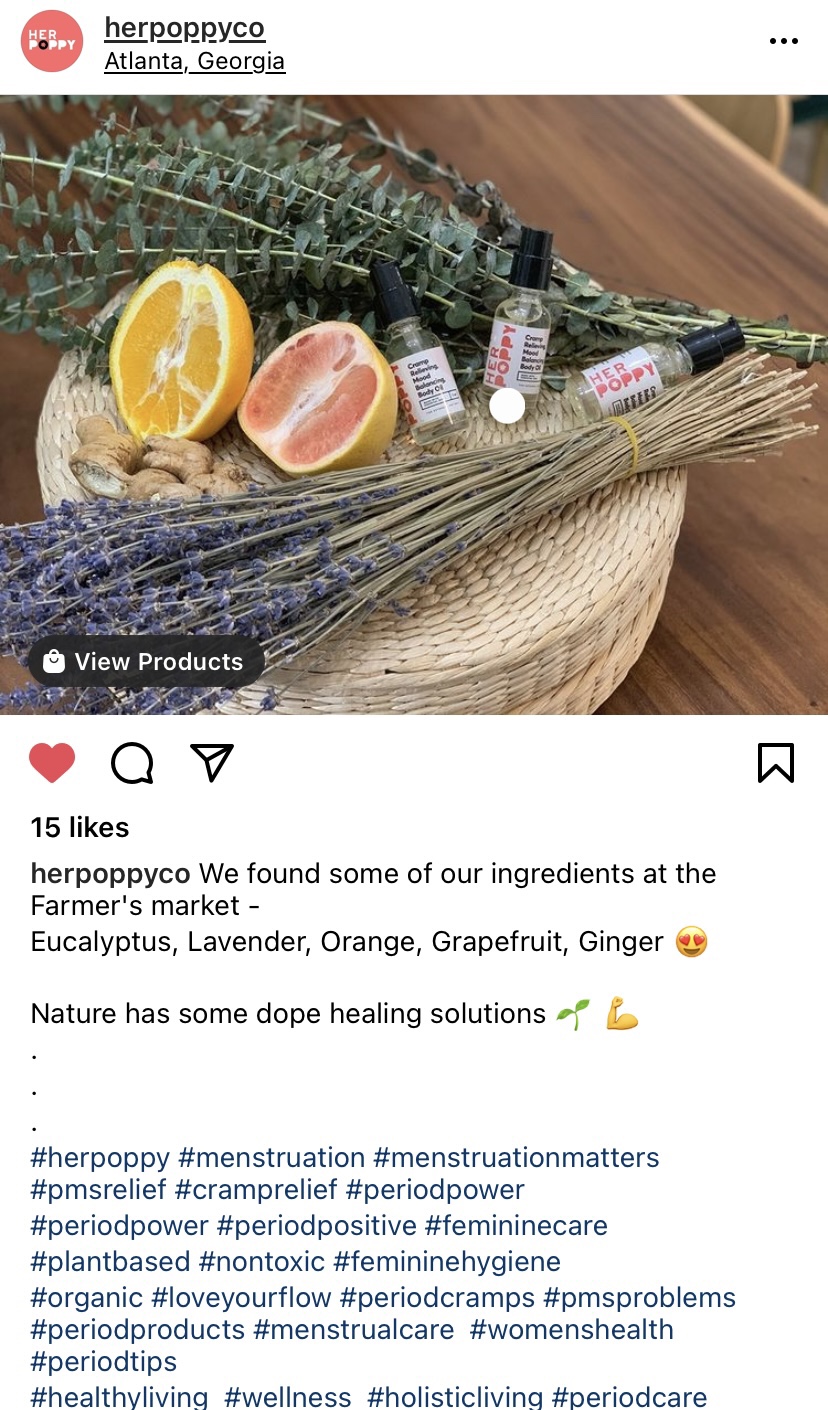Open comments with the speech bubble icon

[132, 763]
